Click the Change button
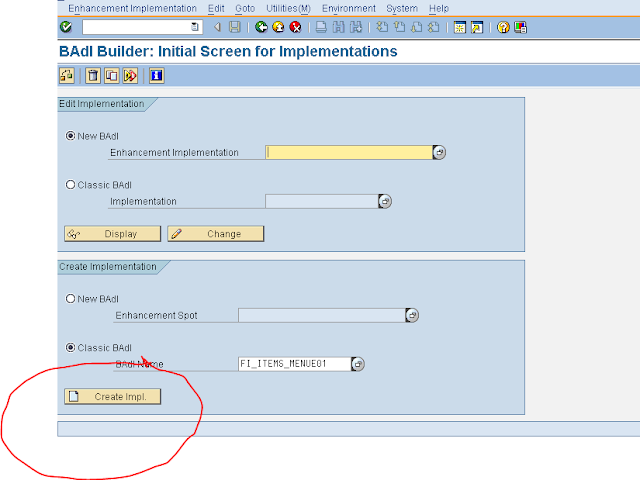 [x=216, y=234]
